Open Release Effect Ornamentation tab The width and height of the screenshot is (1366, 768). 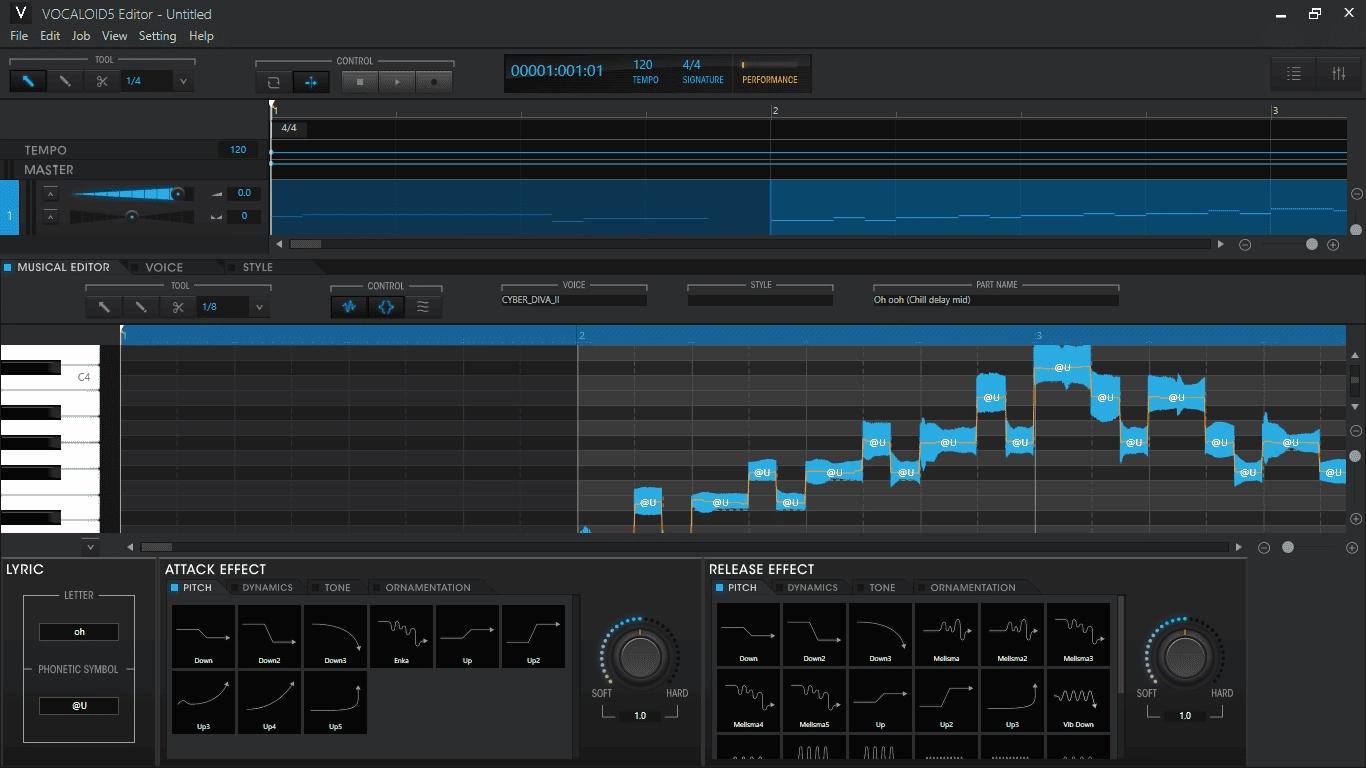[x=972, y=588]
